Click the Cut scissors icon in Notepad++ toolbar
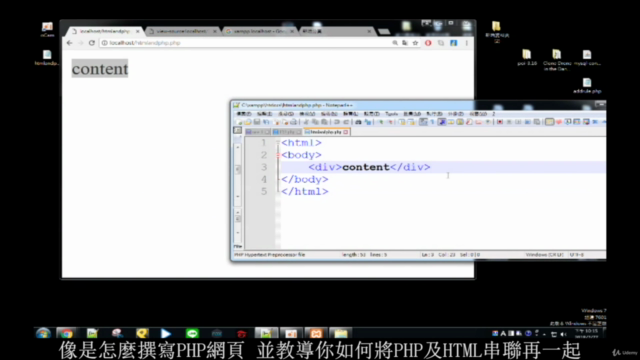 point(306,122)
